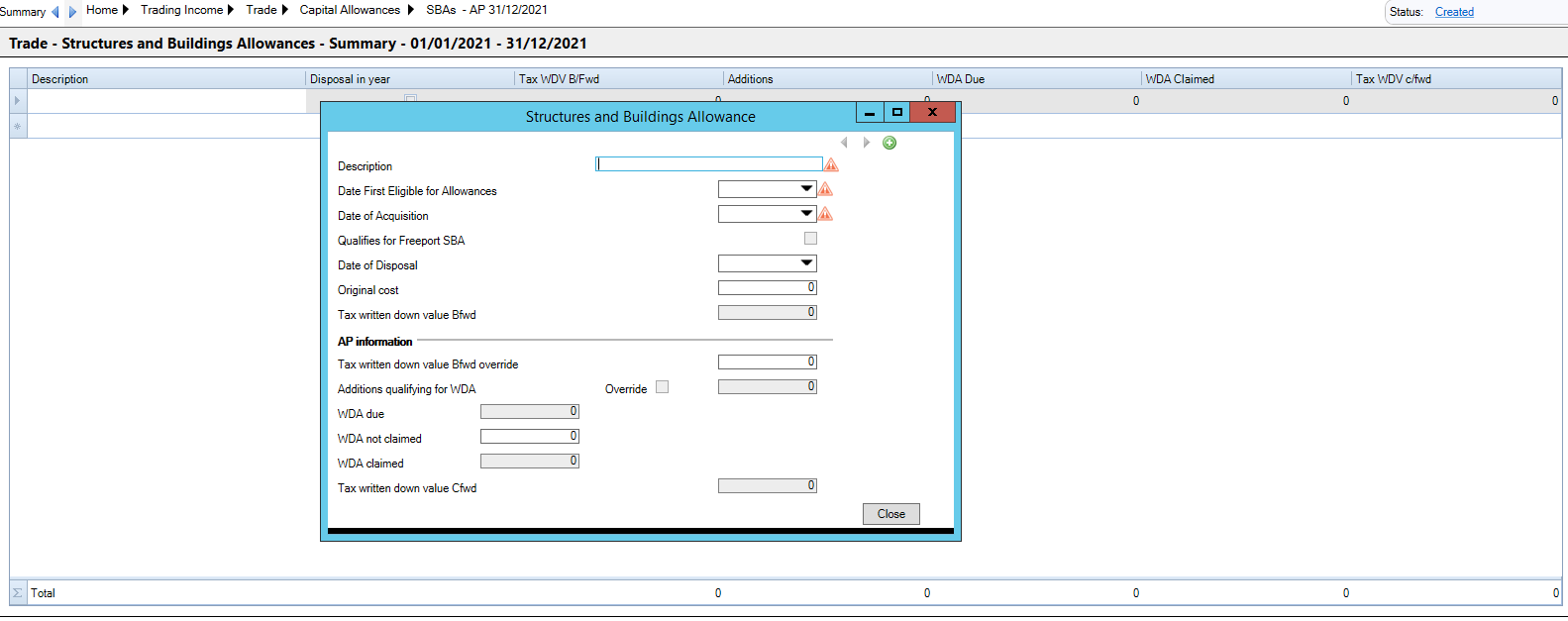1568x621 pixels.
Task: Focus the Description text field in the dialog
Action: pyautogui.click(x=709, y=164)
